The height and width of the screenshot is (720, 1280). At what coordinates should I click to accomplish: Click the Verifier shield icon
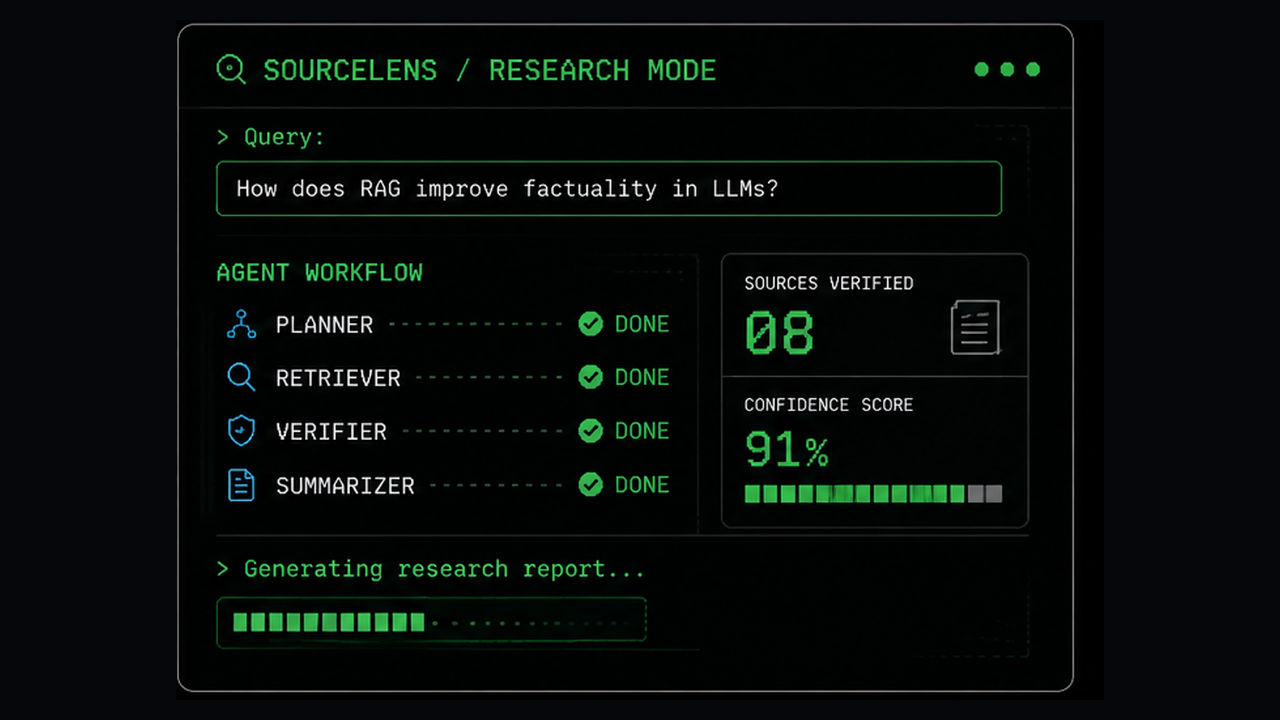coord(241,431)
